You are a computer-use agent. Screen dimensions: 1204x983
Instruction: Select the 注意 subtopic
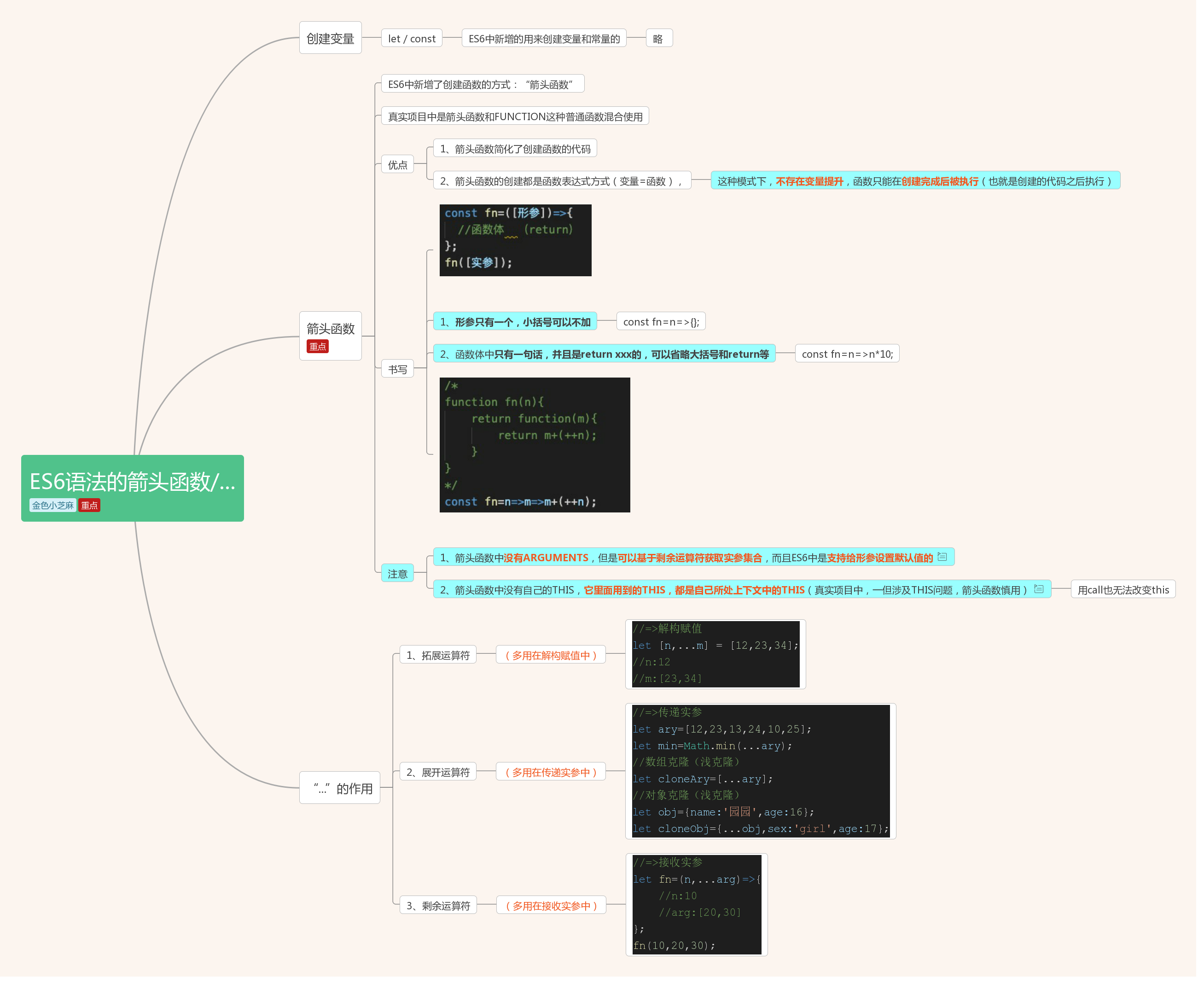401,577
